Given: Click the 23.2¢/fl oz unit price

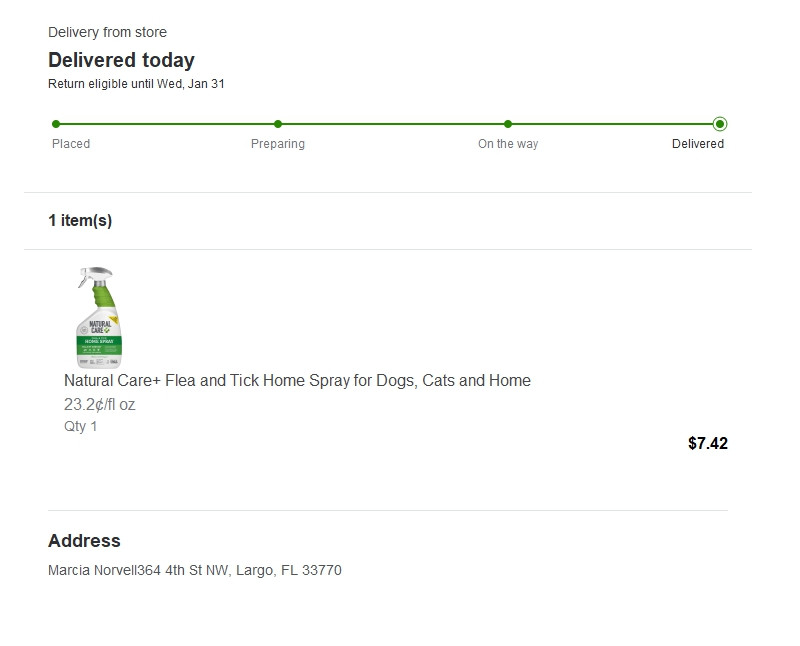Looking at the screenshot, I should point(99,405).
